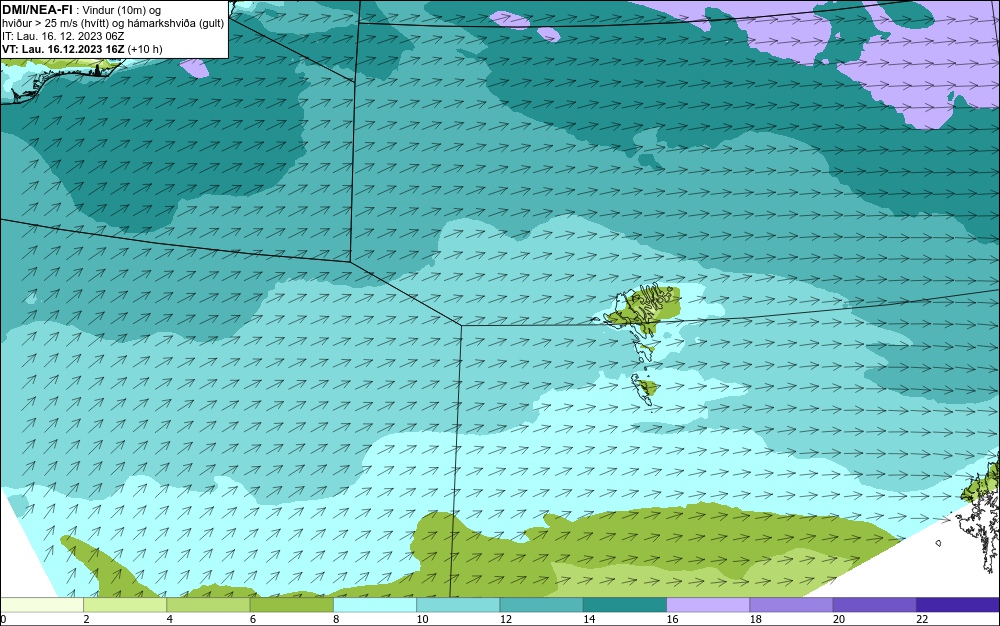This screenshot has width=1000, height=626.
Task: Click the 20–22 violet legend swatch
Action: pyautogui.click(x=874, y=604)
